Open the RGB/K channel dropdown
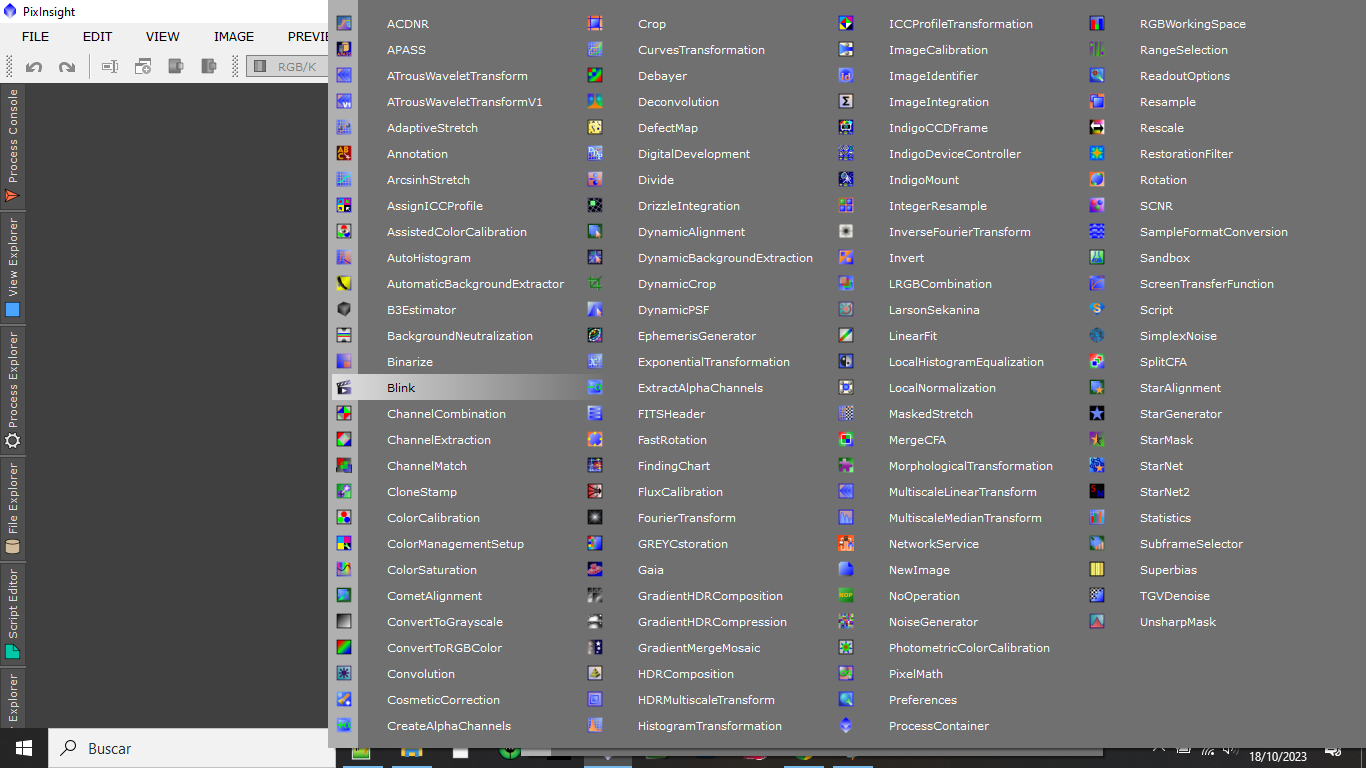The width and height of the screenshot is (1366, 768). 287,66
